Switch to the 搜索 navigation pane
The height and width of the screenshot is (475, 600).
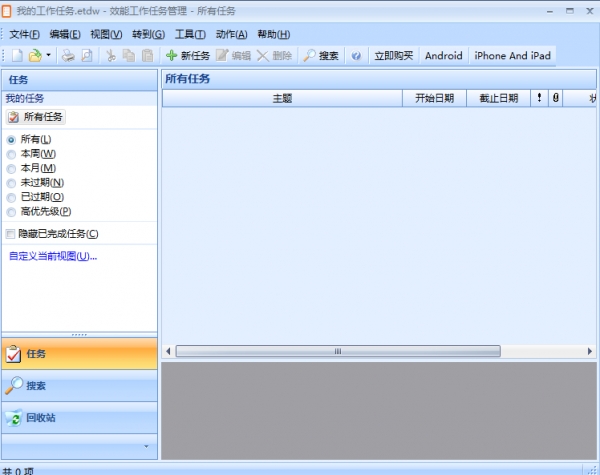tap(80, 386)
